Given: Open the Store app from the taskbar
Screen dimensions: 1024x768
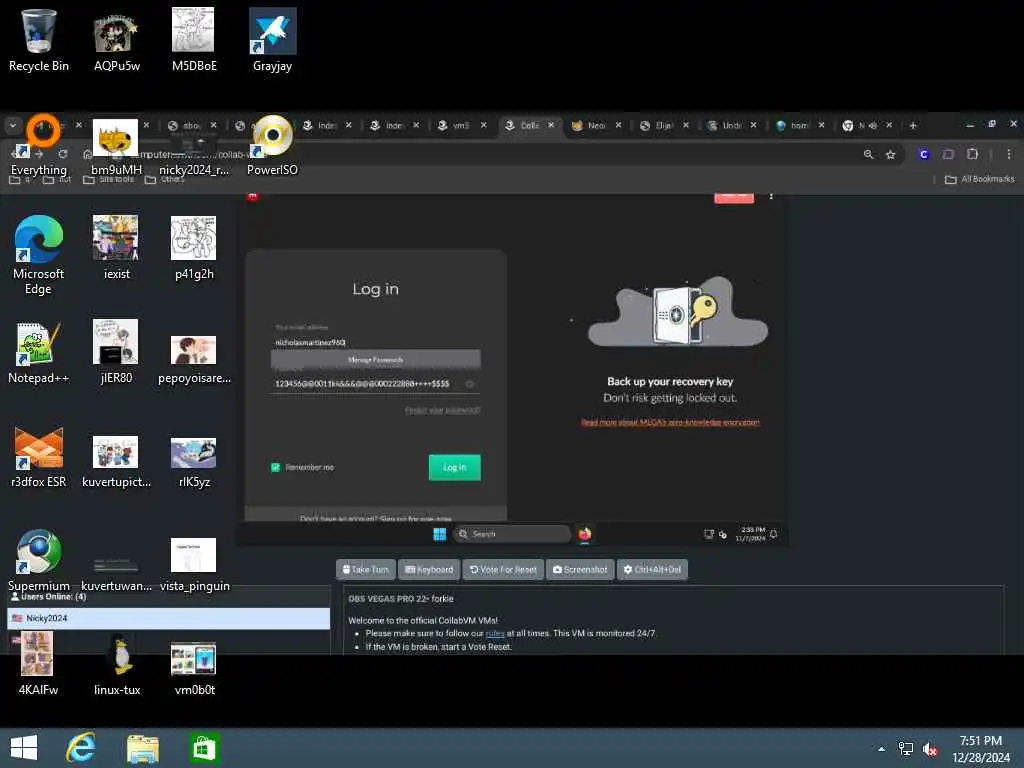Looking at the screenshot, I should click(204, 748).
